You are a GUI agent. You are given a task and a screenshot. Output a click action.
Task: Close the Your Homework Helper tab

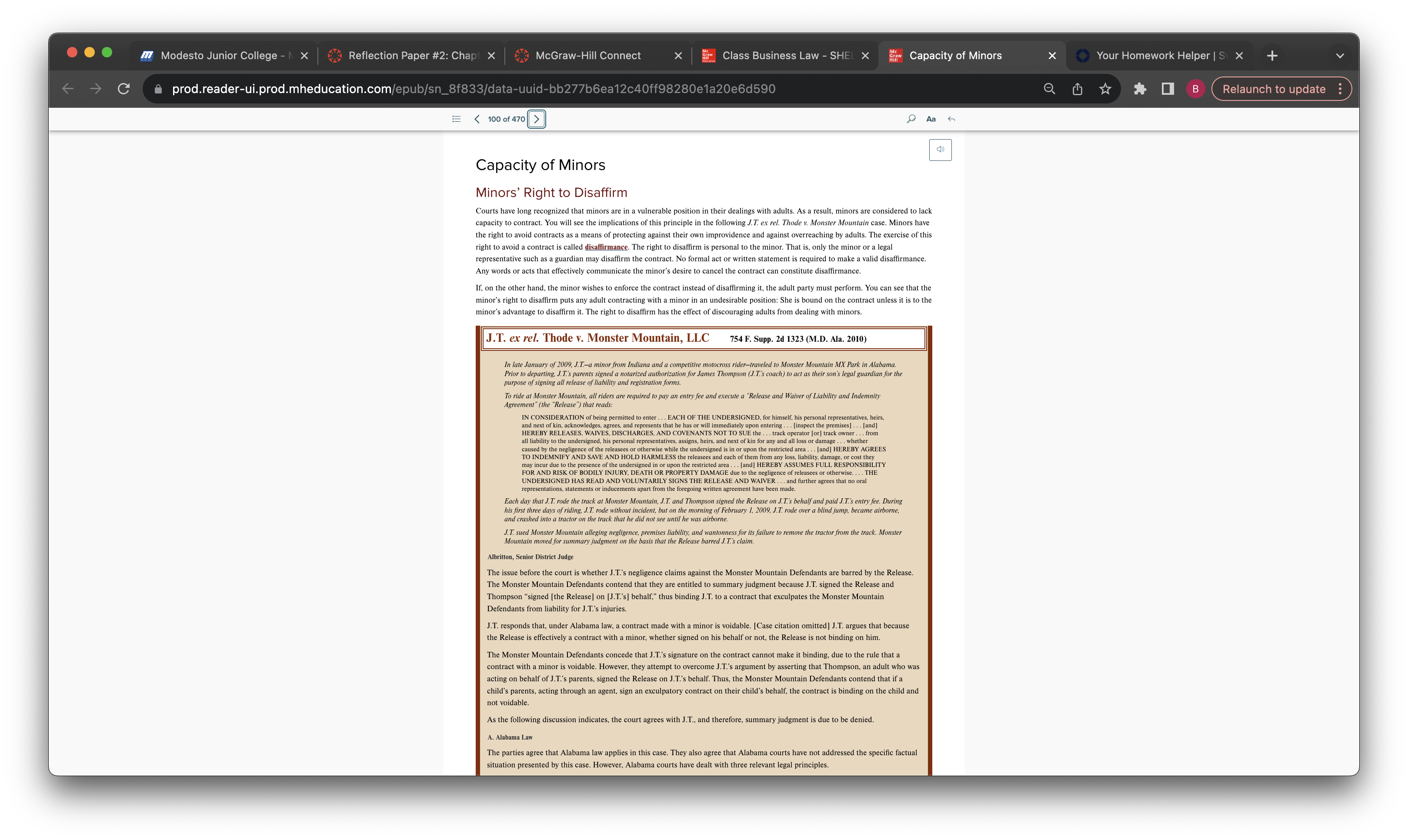tap(1239, 56)
